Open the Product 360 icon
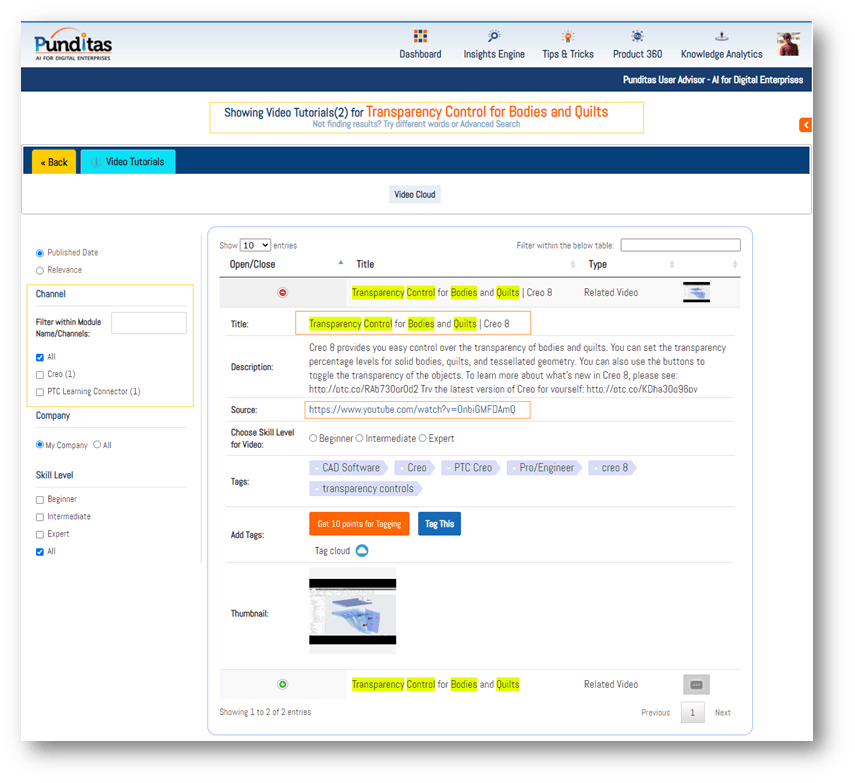 pos(637,37)
